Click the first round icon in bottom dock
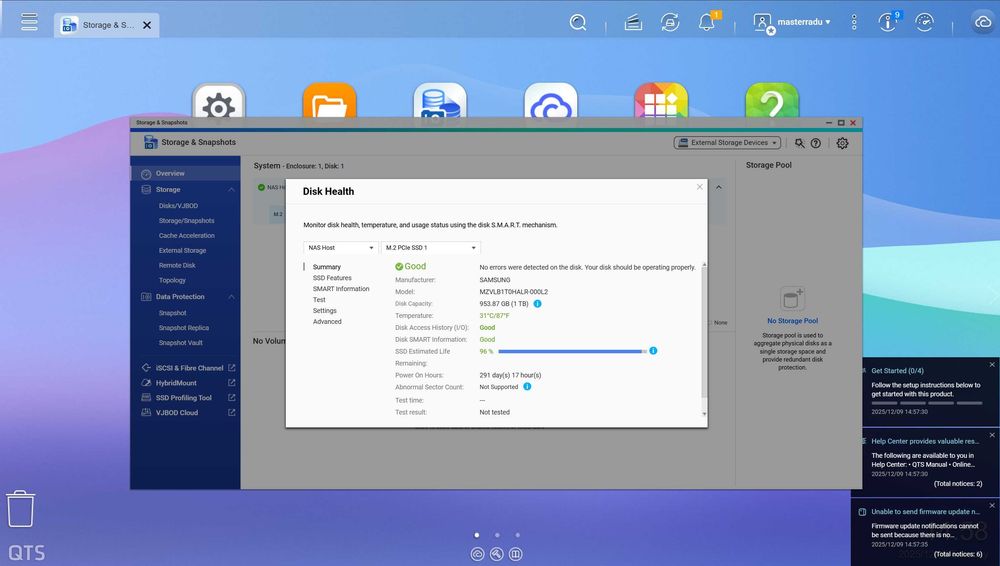The width and height of the screenshot is (1000, 566). coord(477,554)
